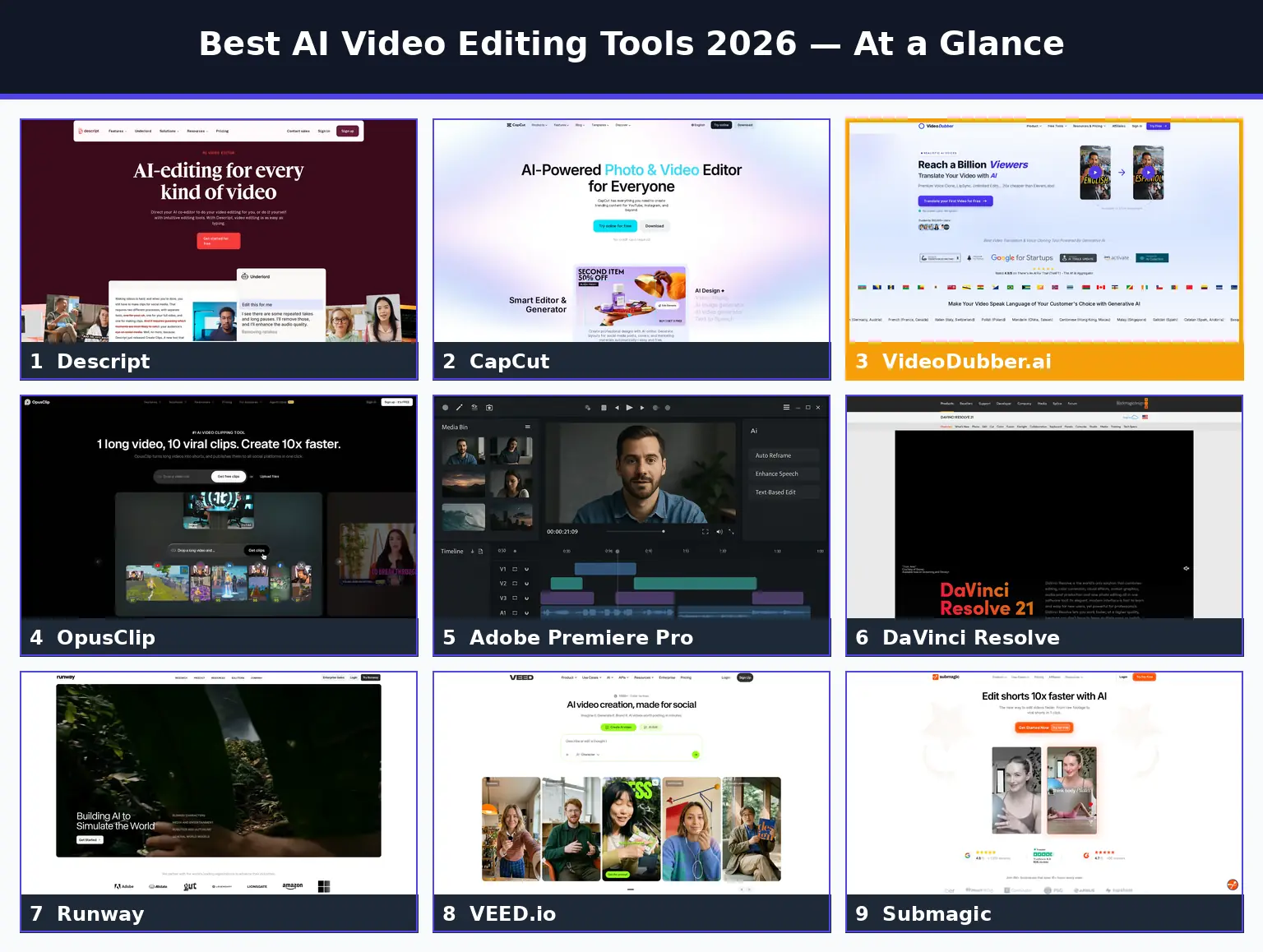The image size is (1263, 952).
Task: Step back one frame in Premiere Pro
Action: (x=617, y=408)
